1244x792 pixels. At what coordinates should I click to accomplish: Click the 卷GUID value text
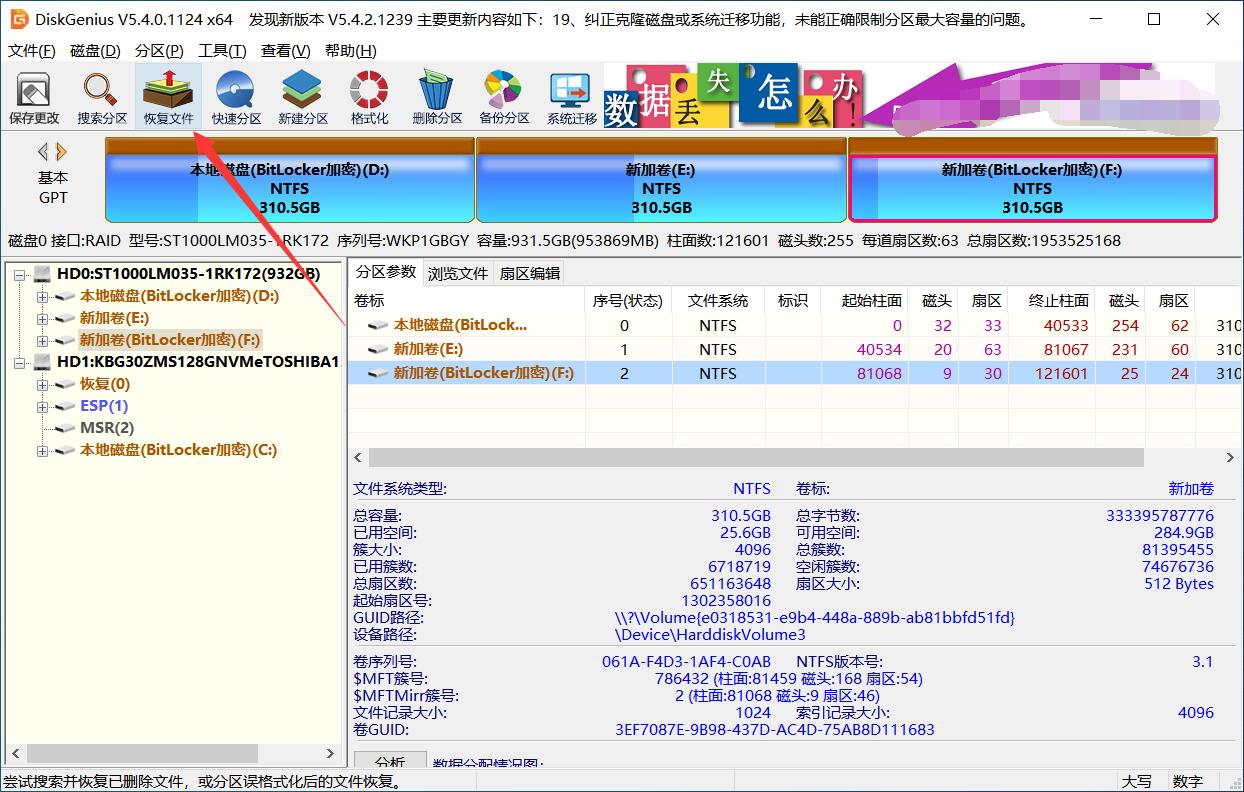point(774,730)
